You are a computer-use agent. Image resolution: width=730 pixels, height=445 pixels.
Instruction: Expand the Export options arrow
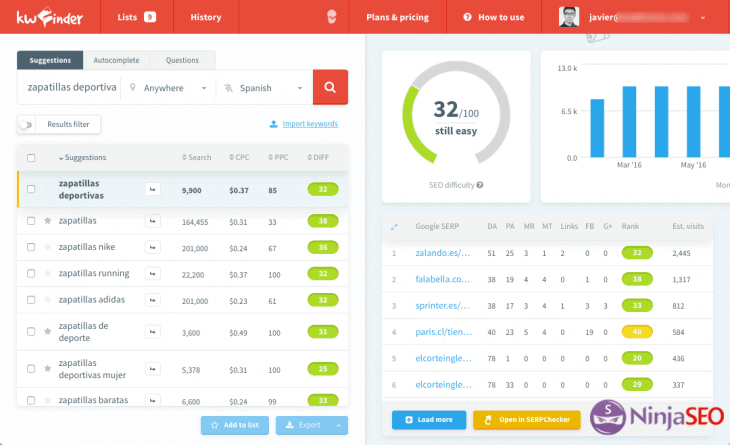pos(338,425)
